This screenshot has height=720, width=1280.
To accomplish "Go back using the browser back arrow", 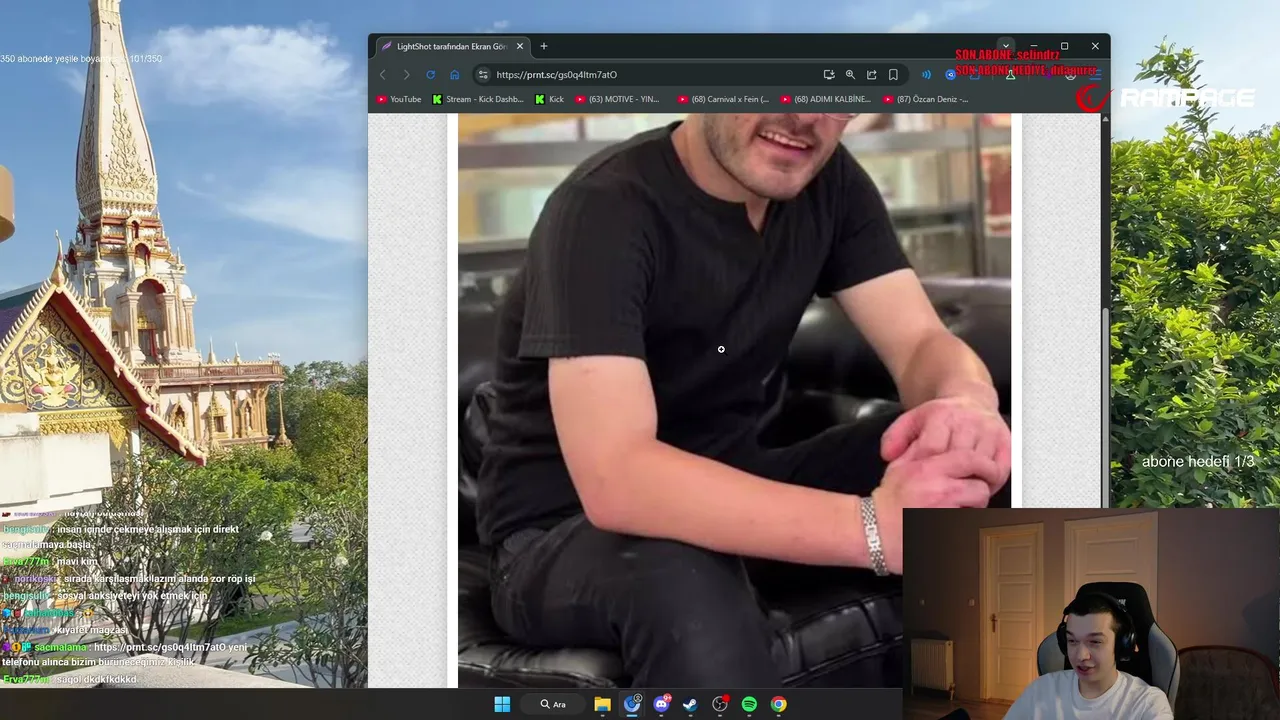I will 382,75.
